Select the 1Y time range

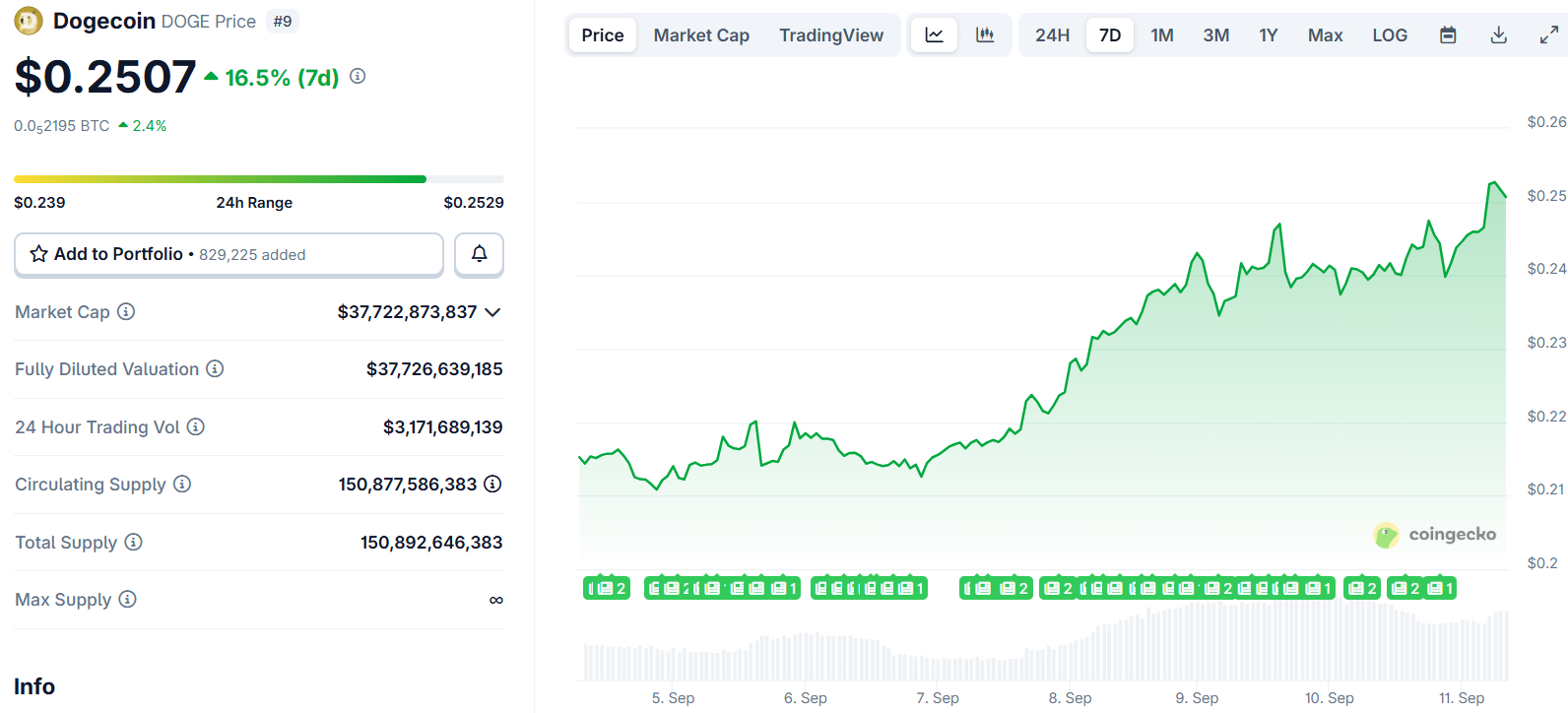tap(1269, 35)
